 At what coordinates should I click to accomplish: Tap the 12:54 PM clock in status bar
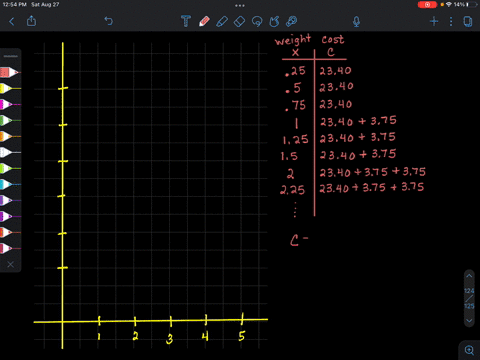[x=15, y=5]
